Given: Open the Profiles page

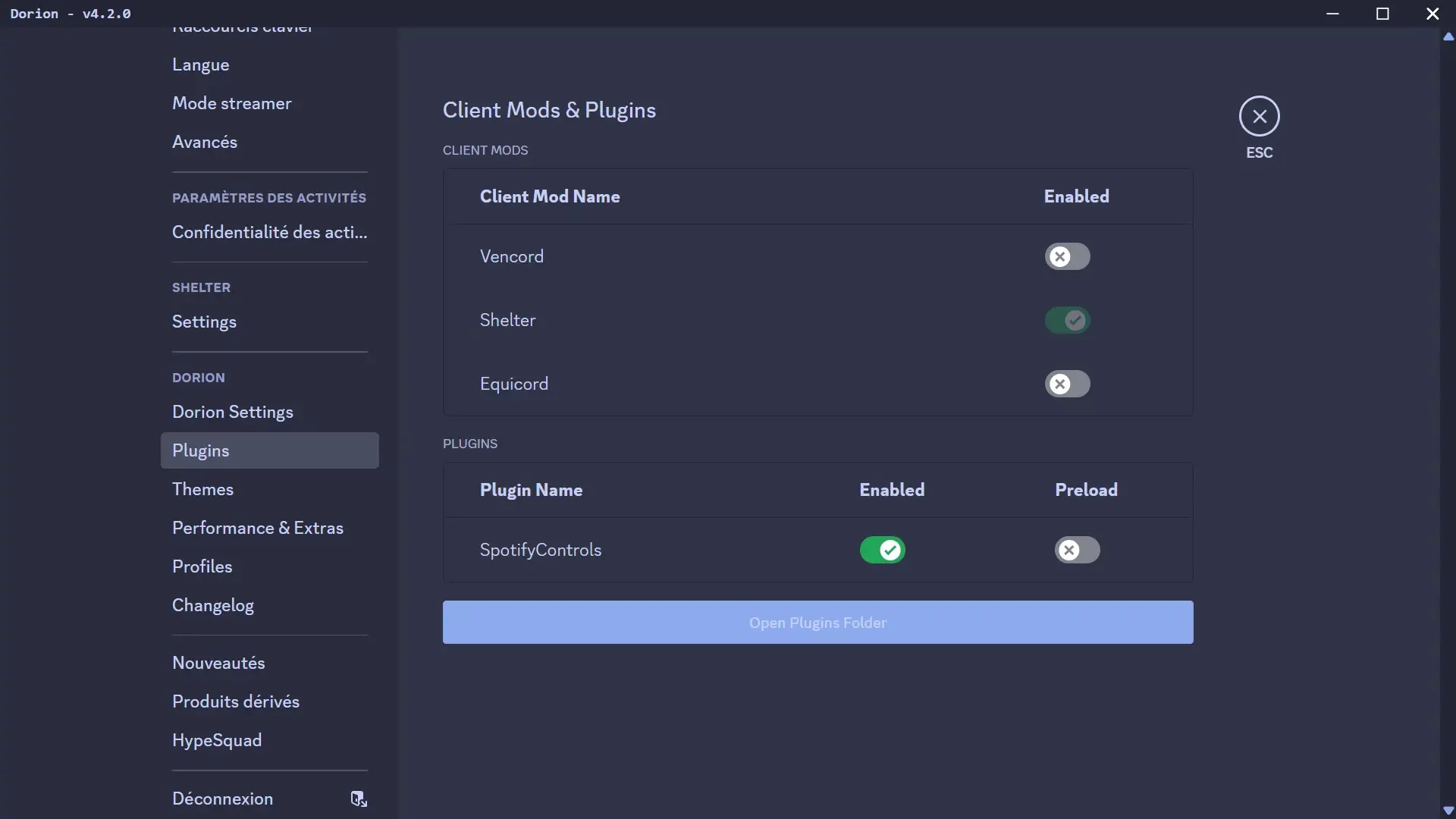Looking at the screenshot, I should tap(269, 566).
